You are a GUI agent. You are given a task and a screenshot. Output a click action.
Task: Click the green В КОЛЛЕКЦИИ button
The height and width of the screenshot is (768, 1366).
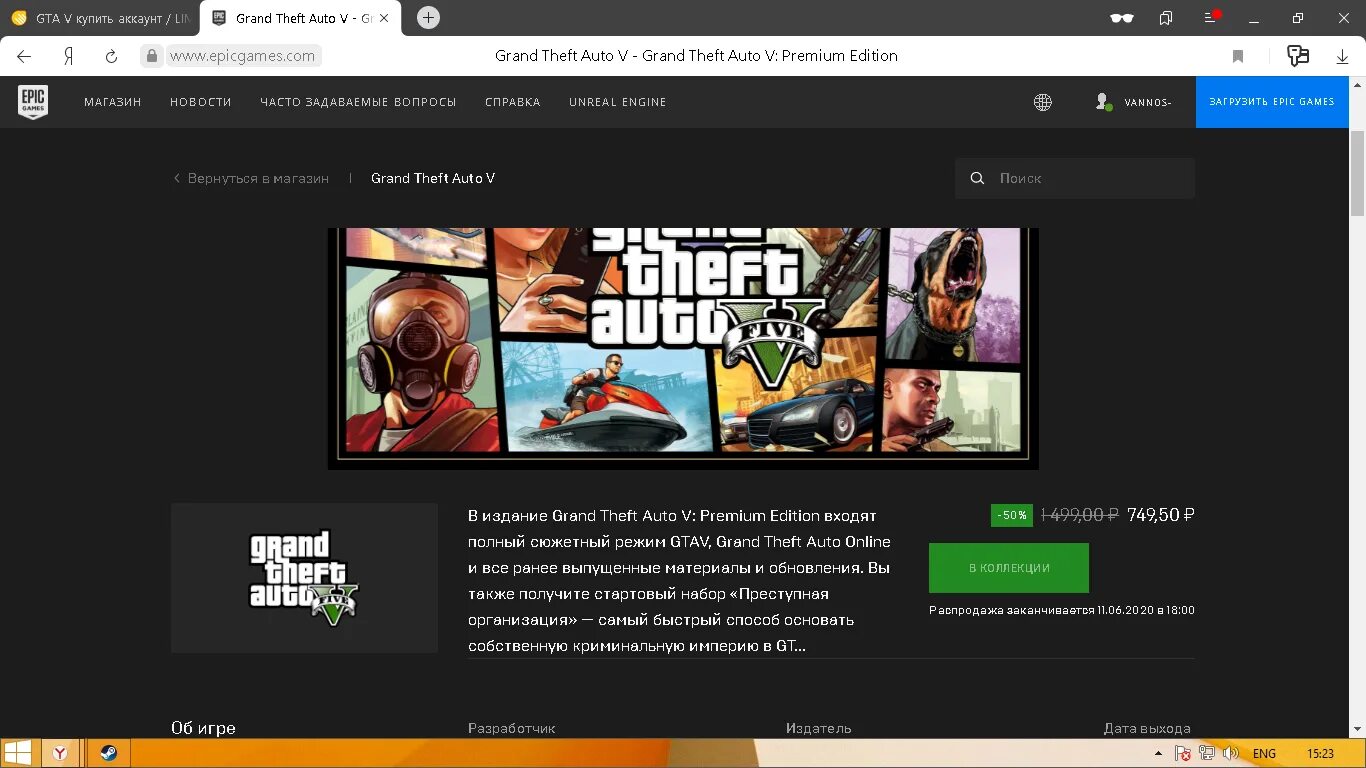(x=1009, y=568)
